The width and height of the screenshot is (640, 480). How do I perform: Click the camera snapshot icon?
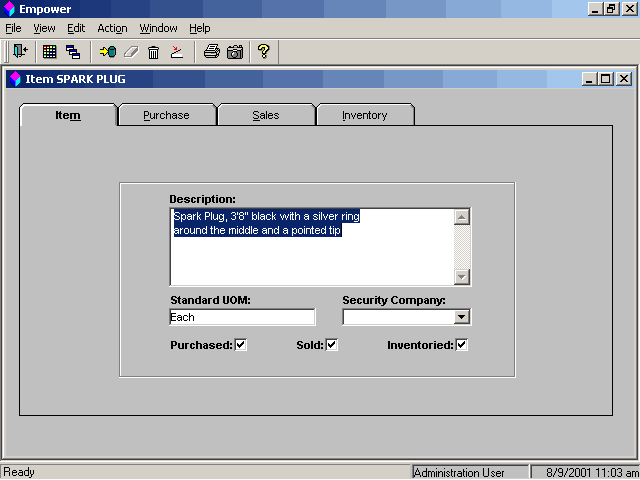point(235,52)
